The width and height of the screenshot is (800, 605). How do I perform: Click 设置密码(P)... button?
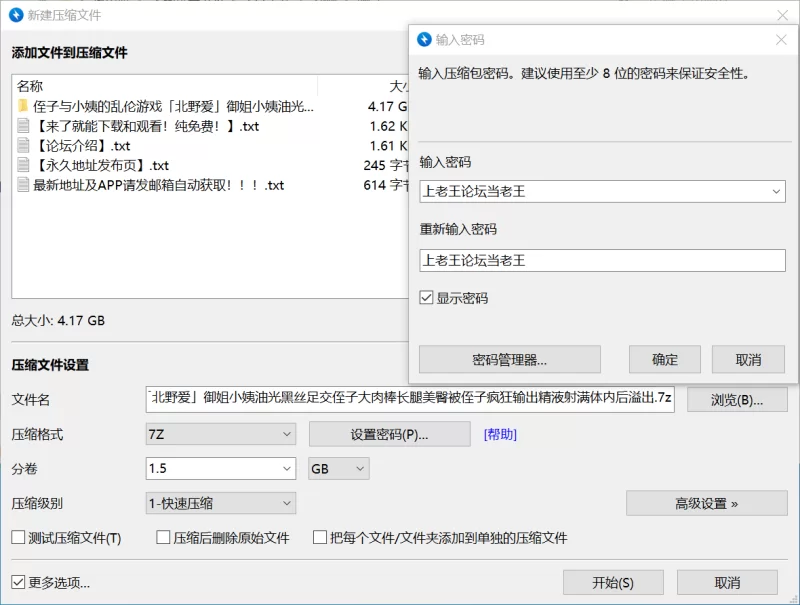(389, 434)
